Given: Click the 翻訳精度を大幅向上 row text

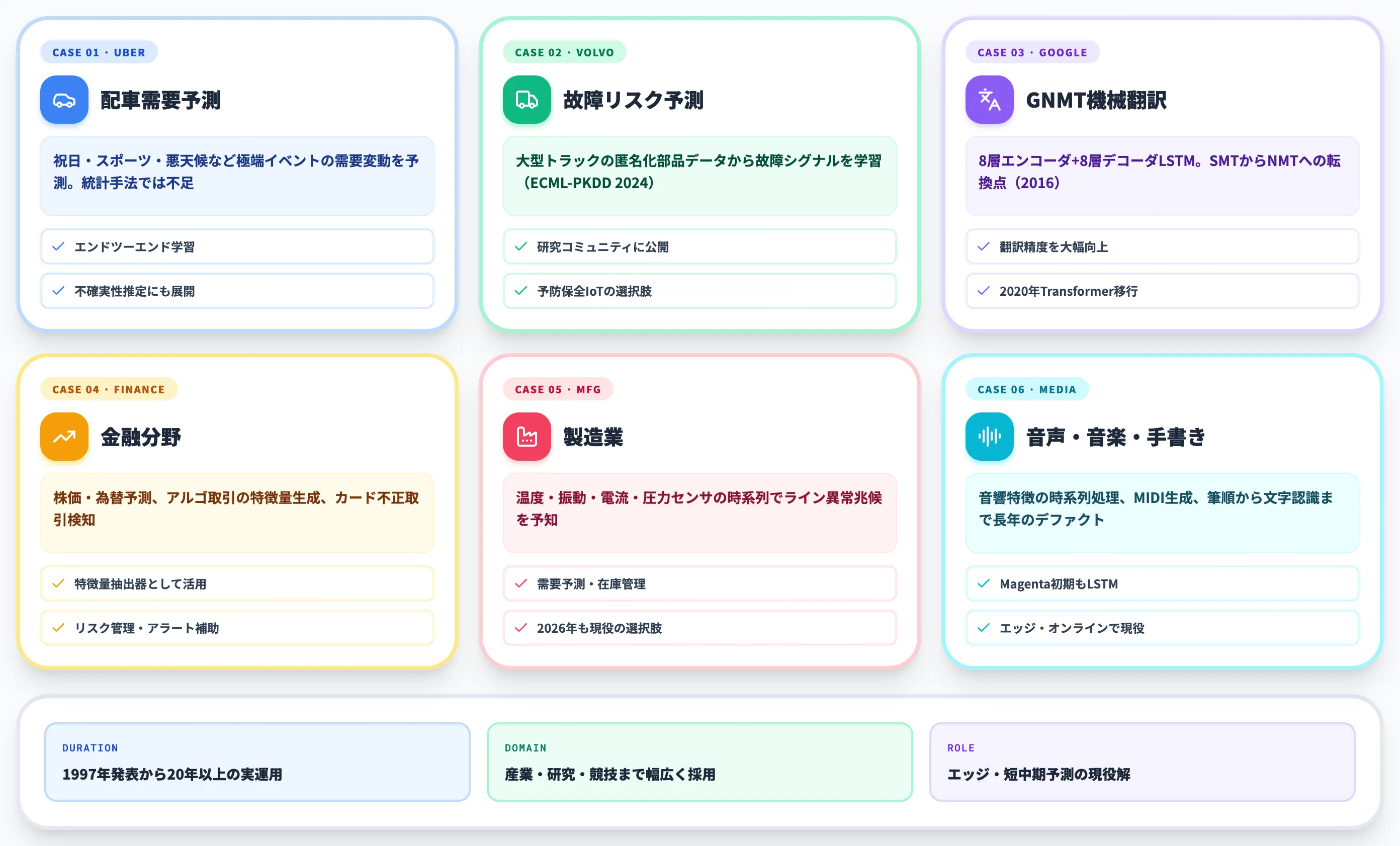Looking at the screenshot, I should [1054, 246].
